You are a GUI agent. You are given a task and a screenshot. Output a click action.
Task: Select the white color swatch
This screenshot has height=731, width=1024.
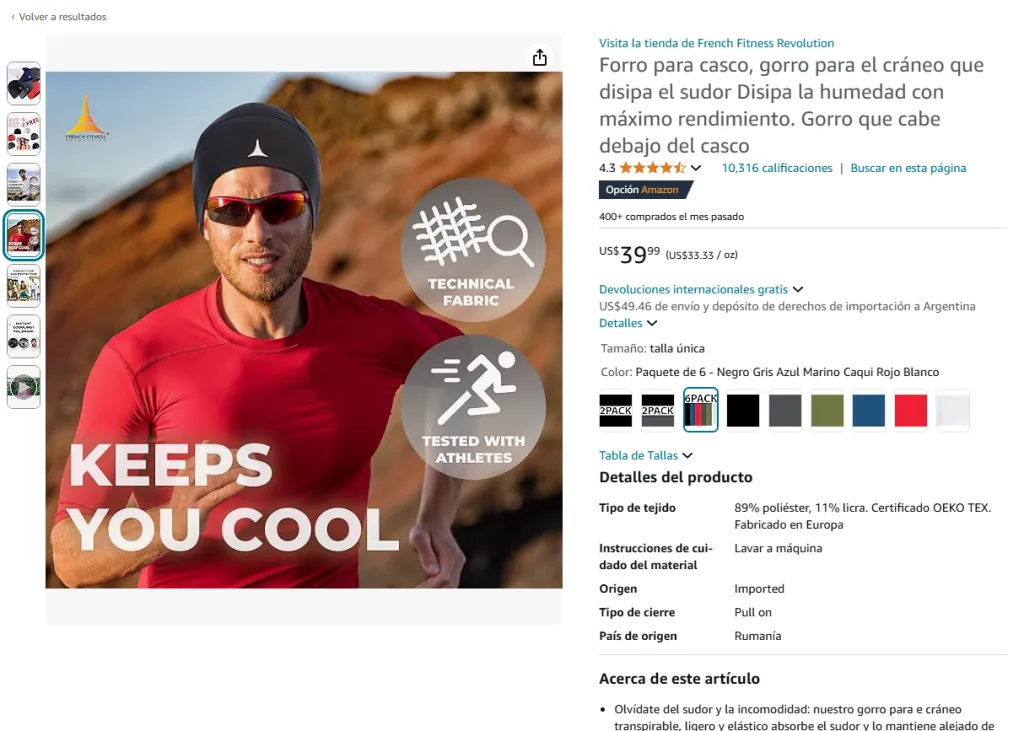pos(953,410)
